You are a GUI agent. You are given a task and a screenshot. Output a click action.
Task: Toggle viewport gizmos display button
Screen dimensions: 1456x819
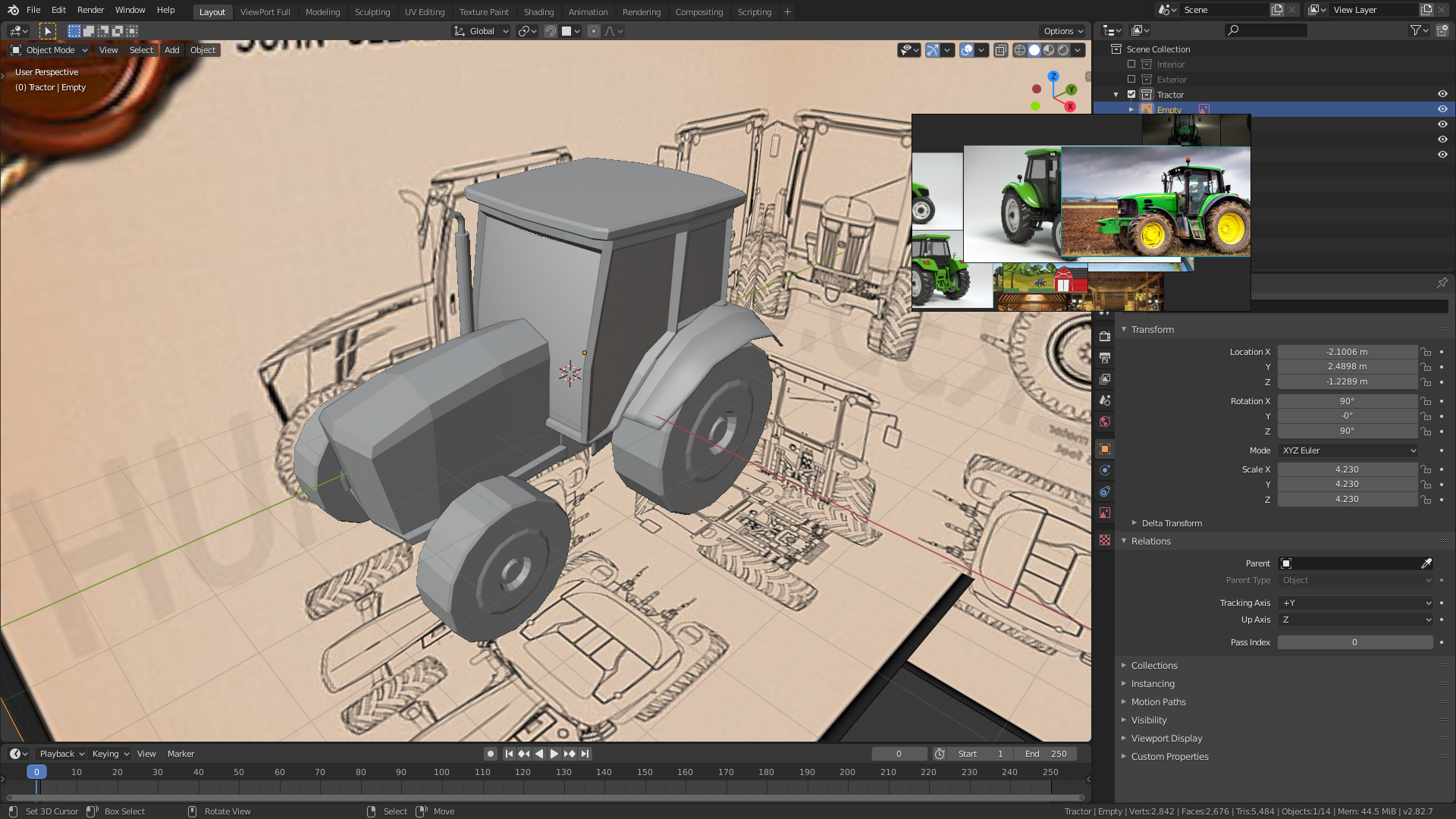click(933, 50)
